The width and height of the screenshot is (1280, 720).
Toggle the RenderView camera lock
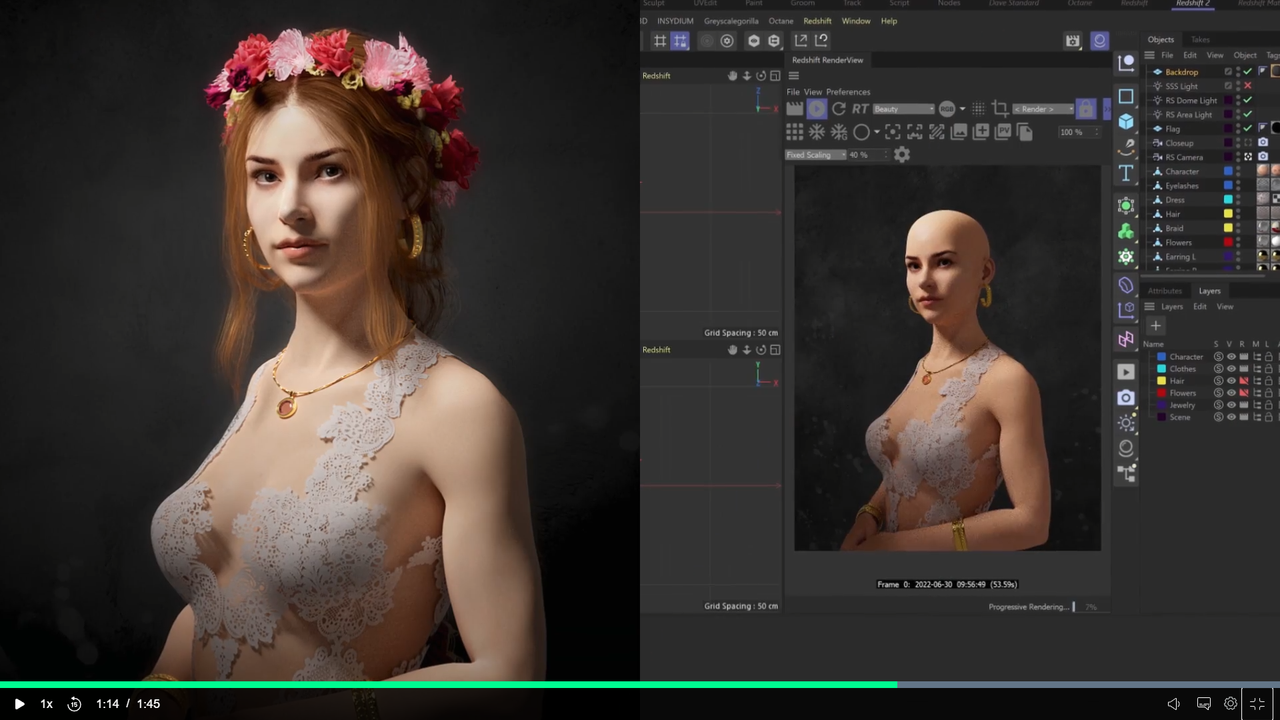[1086, 109]
